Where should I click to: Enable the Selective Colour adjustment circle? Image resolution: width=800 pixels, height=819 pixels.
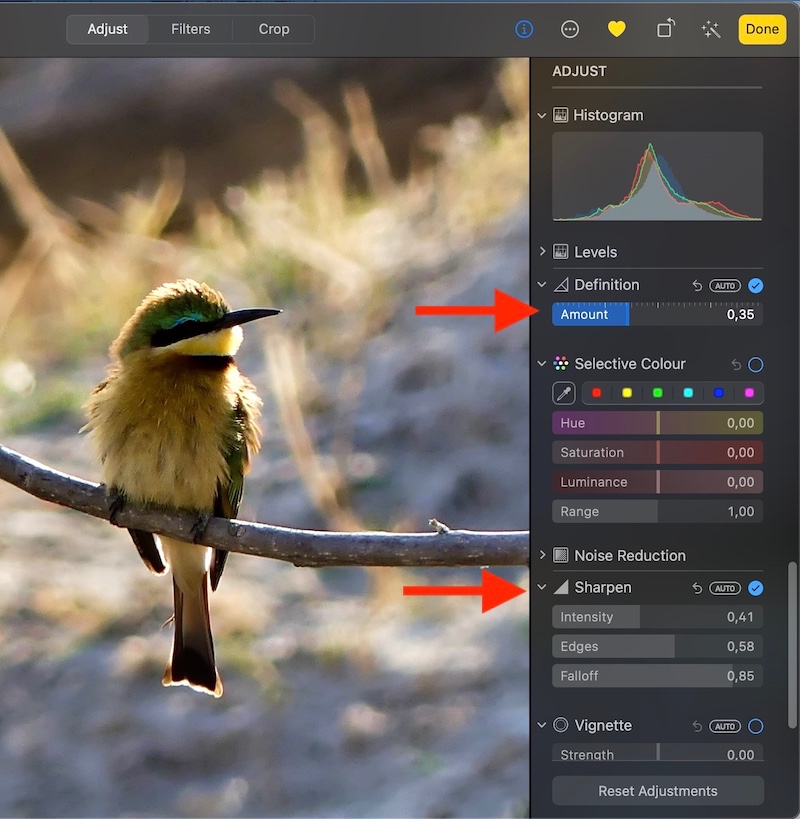[755, 364]
